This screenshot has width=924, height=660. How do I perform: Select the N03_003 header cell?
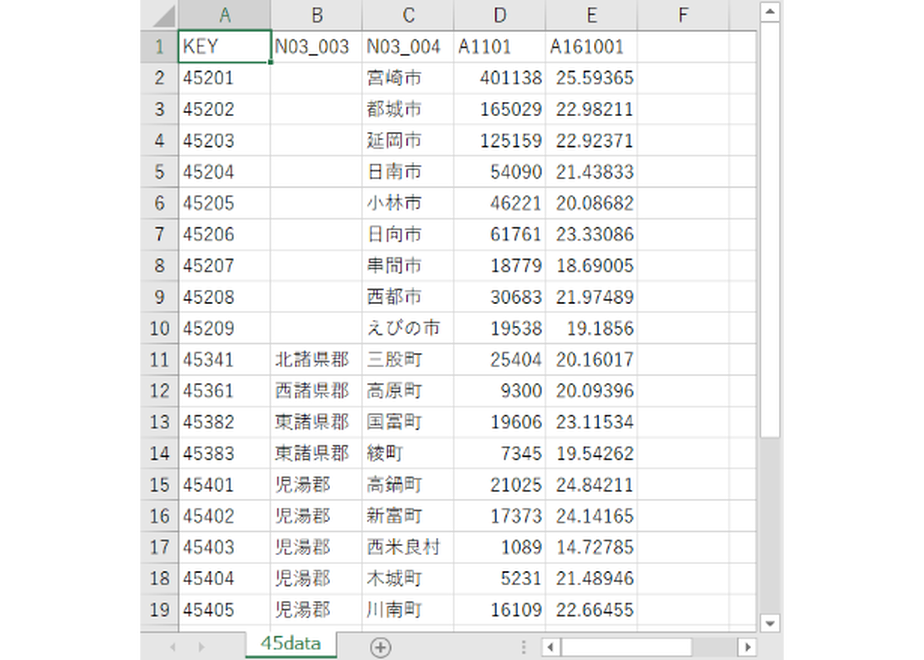click(x=316, y=47)
